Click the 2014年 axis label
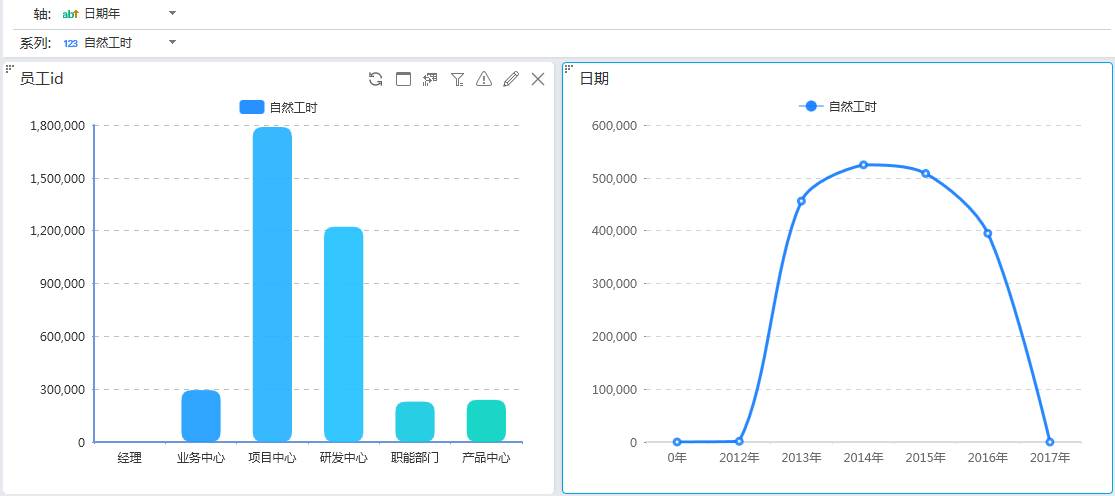Image resolution: width=1115 pixels, height=496 pixels. [863, 458]
